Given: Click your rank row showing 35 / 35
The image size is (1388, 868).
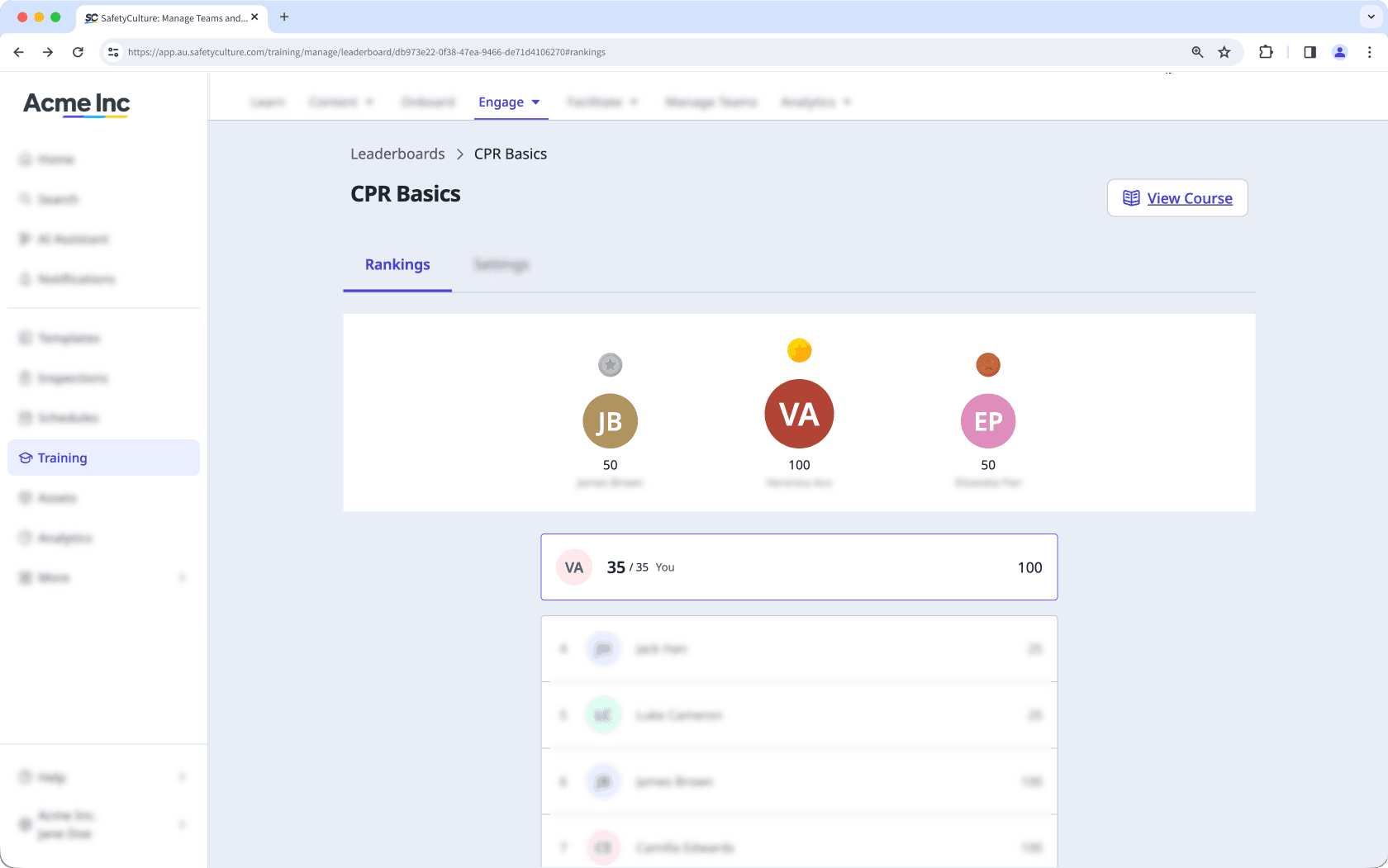Looking at the screenshot, I should coord(799,567).
